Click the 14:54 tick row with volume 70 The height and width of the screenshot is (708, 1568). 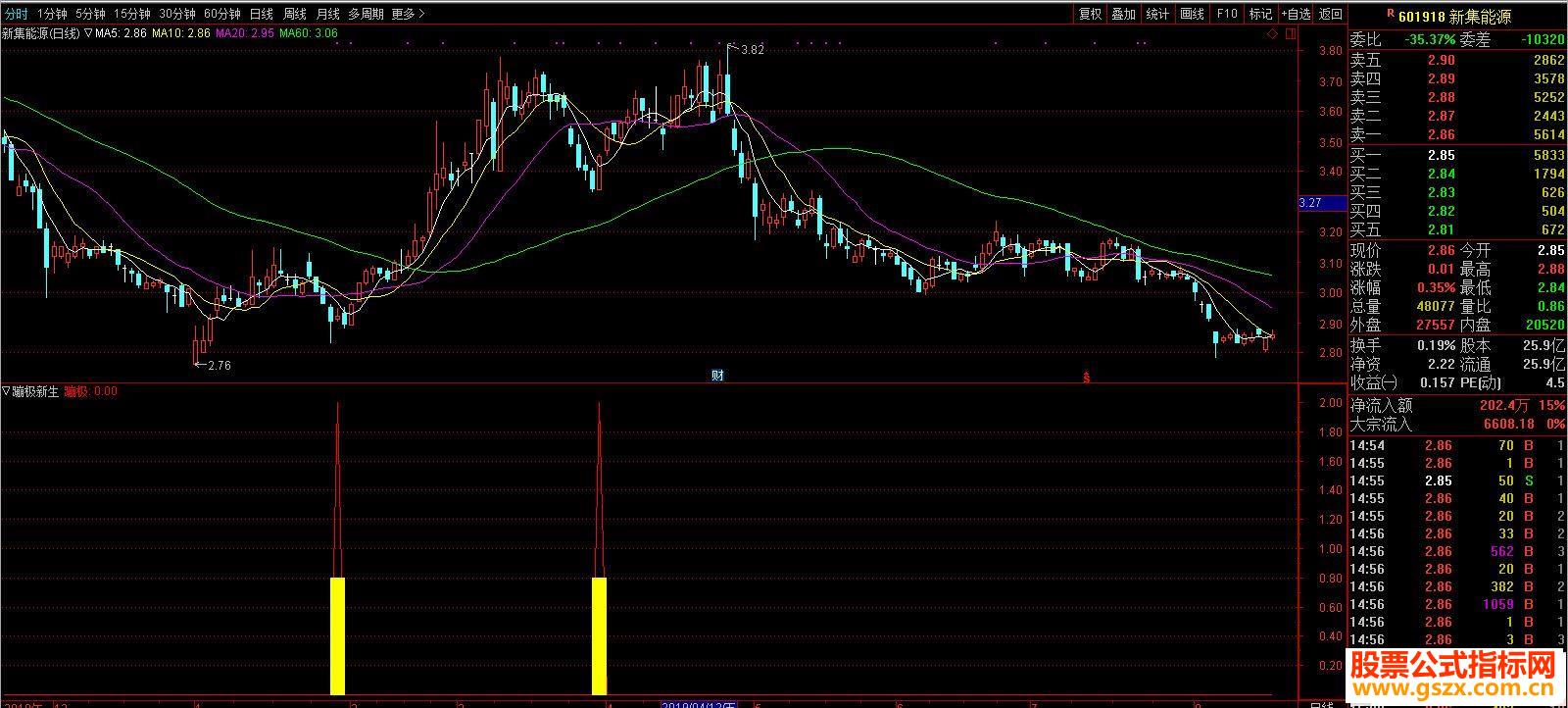coord(1457,445)
